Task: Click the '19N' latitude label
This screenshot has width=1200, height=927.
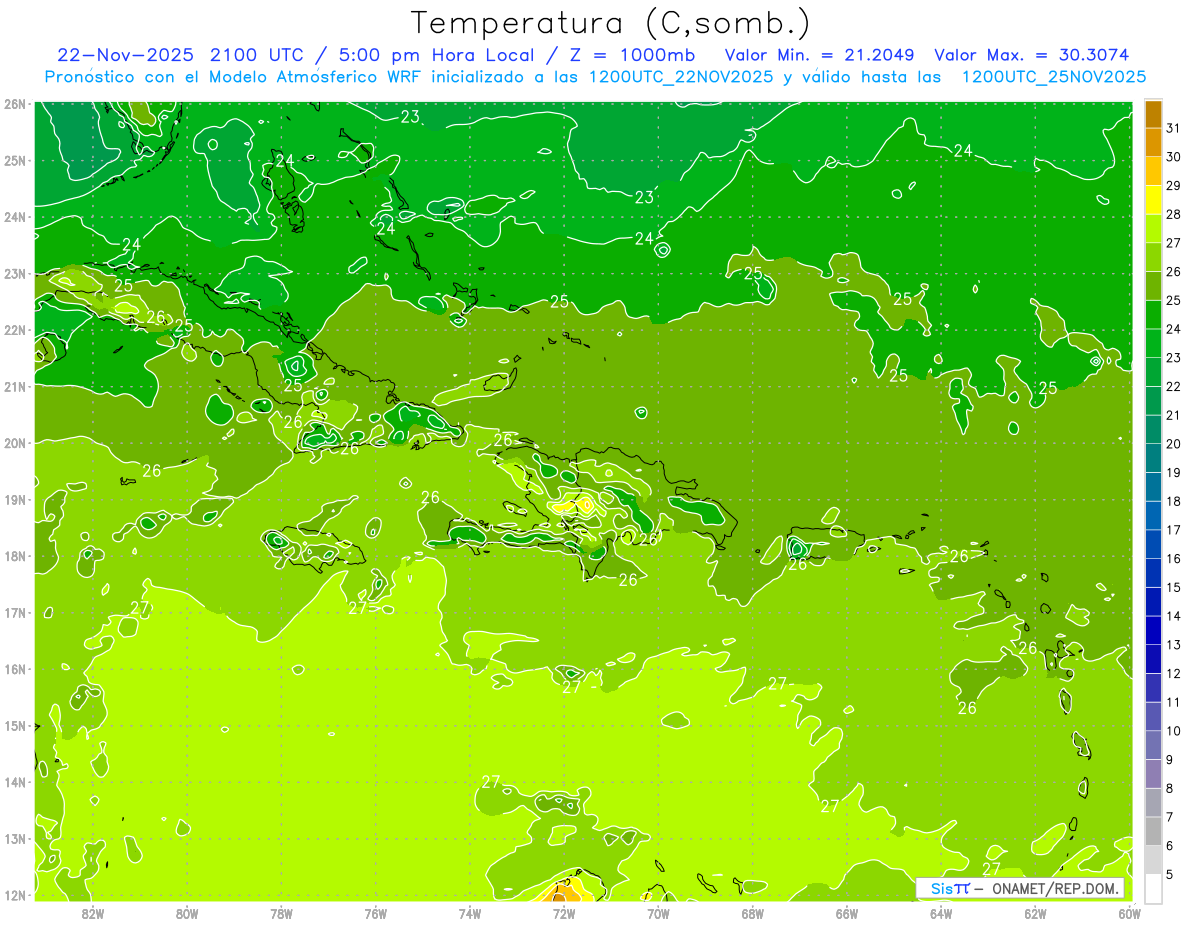Action: 14,499
